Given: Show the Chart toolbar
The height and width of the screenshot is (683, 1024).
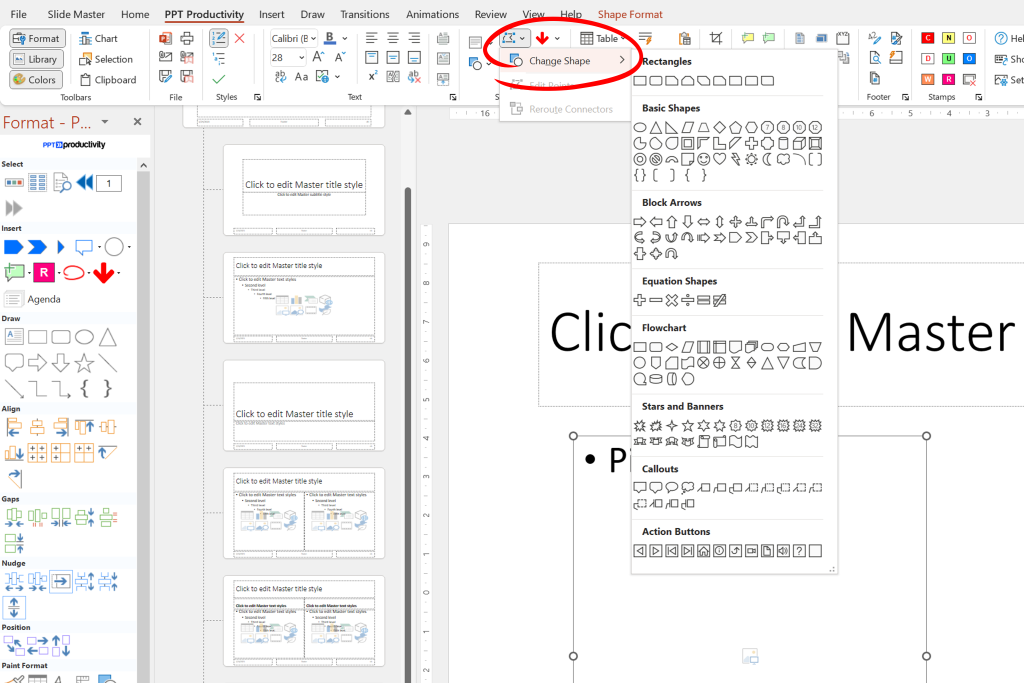Looking at the screenshot, I should pyautogui.click(x=98, y=39).
